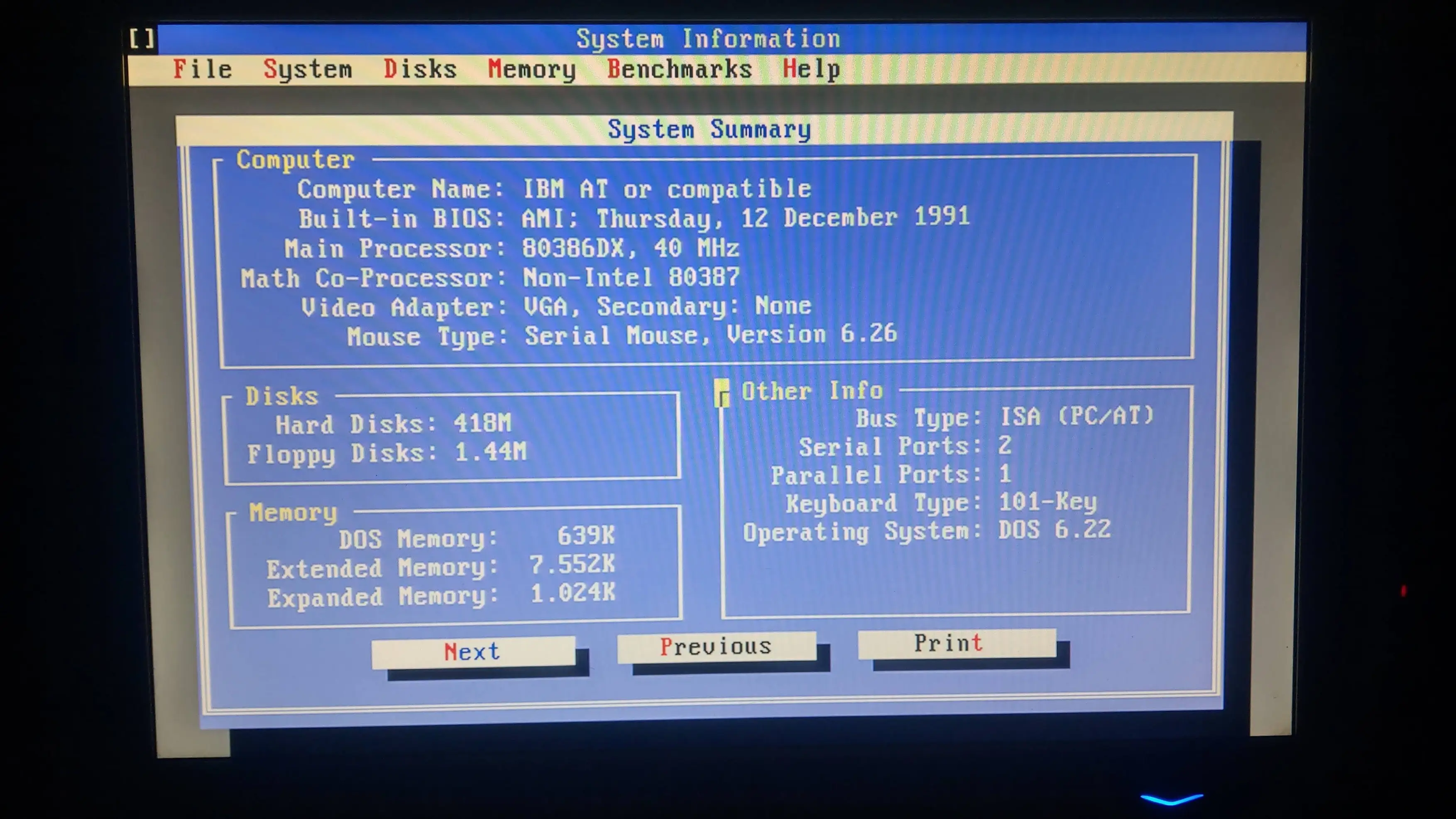Click the Print button
Viewport: 1456px width, 819px height.
(x=957, y=643)
